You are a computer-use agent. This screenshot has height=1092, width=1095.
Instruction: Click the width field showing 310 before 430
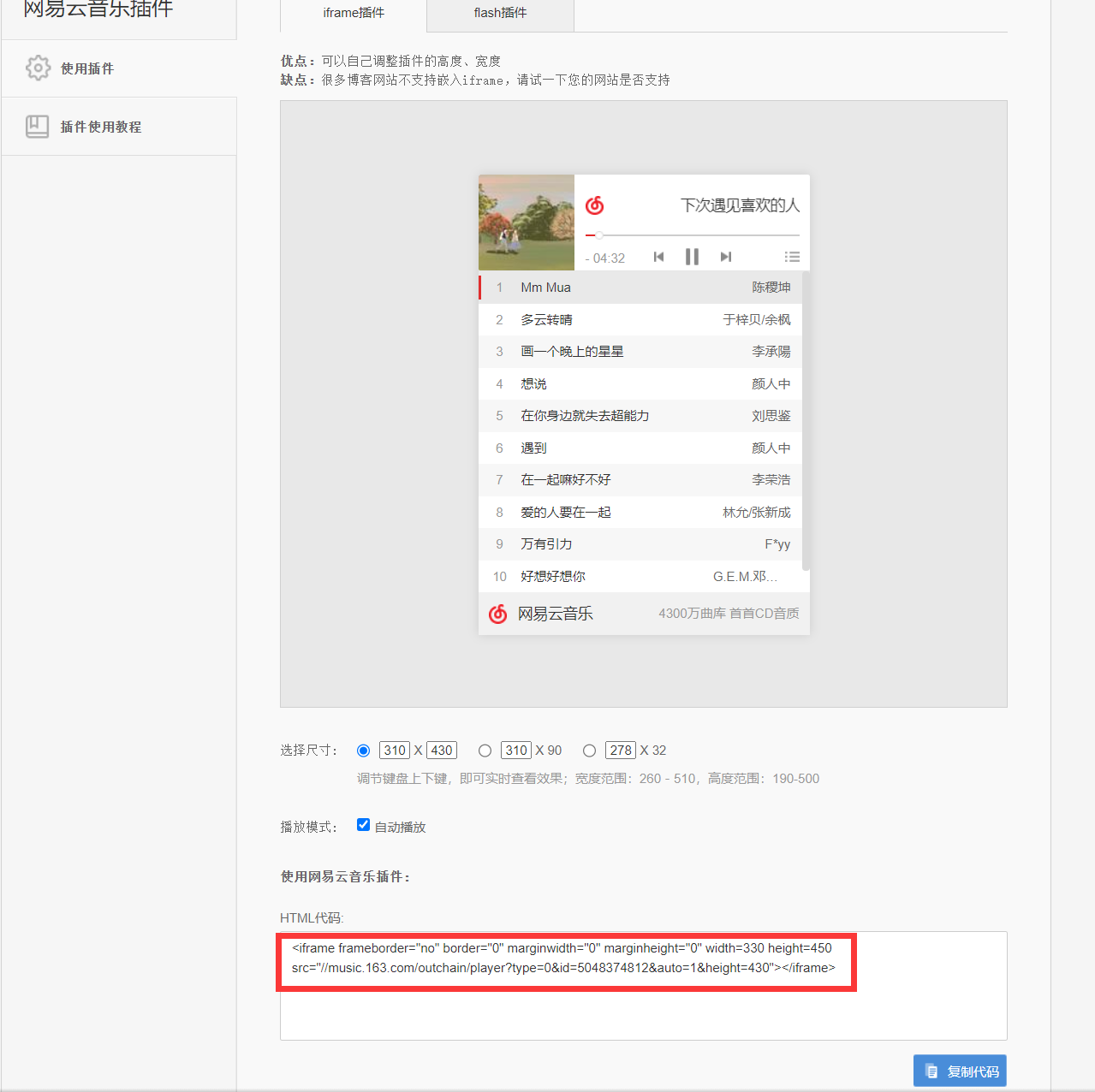point(395,751)
